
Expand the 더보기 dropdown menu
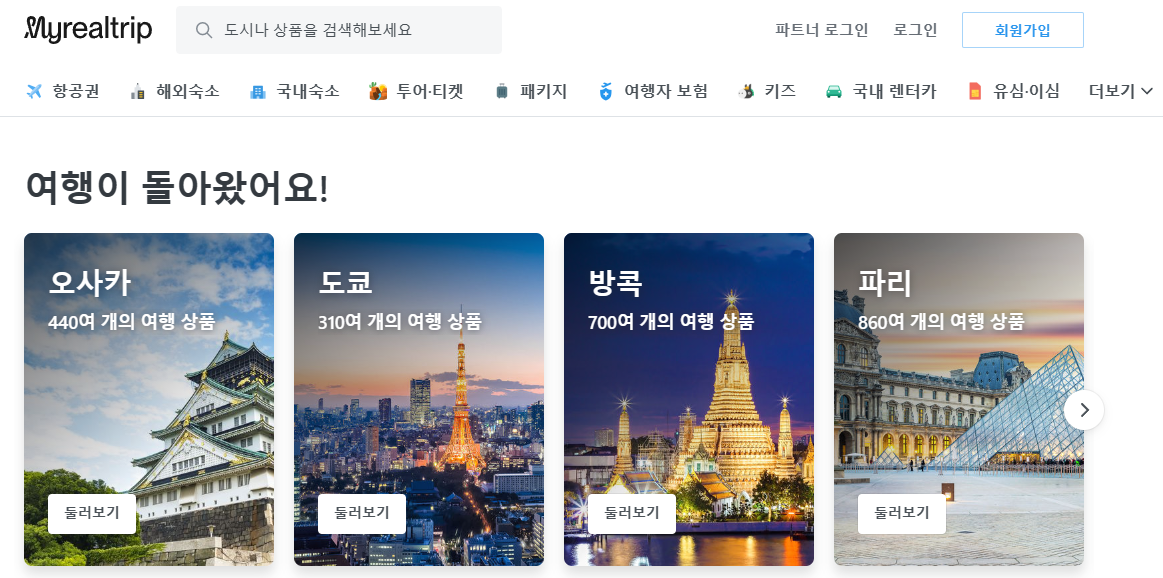point(1121,91)
